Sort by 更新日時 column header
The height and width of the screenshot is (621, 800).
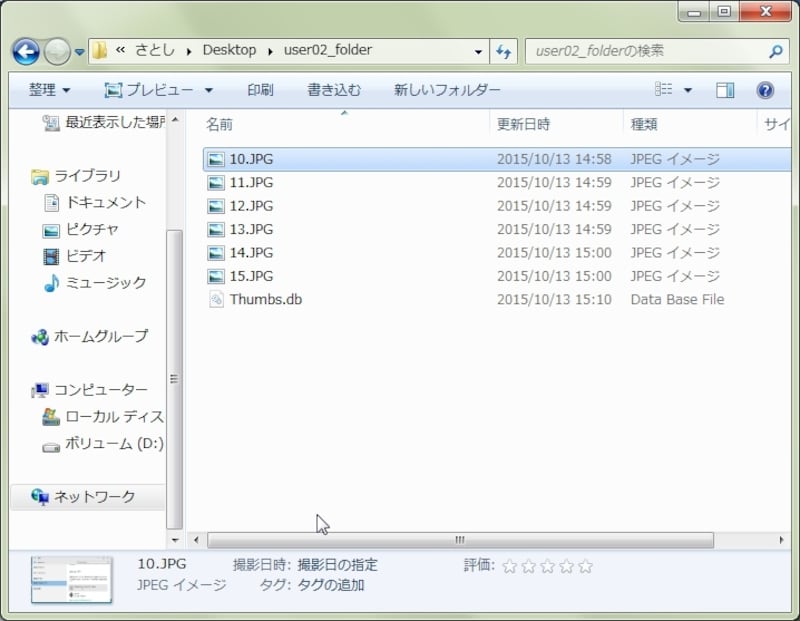[523, 125]
